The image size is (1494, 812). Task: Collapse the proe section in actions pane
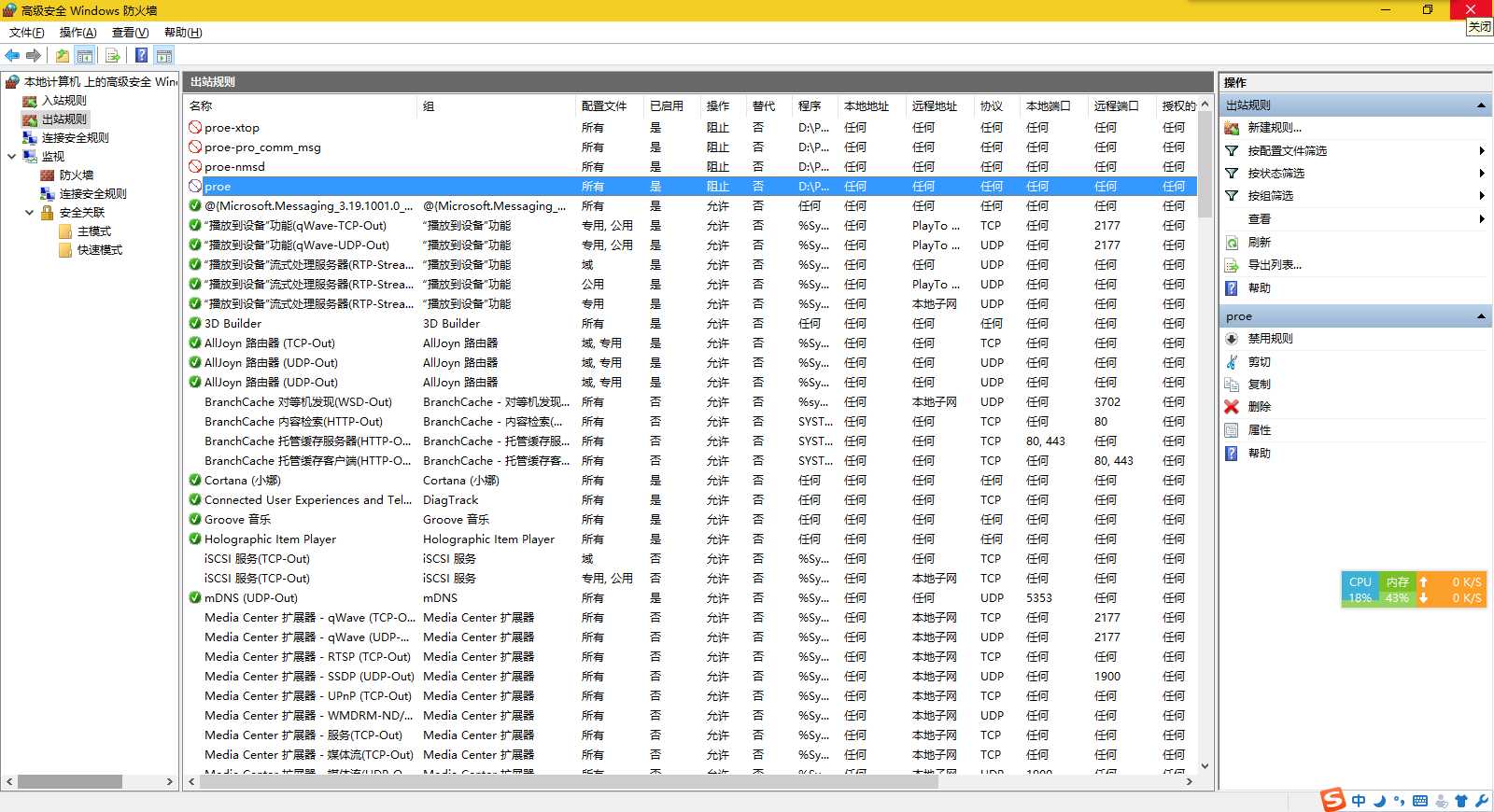pyautogui.click(x=1481, y=316)
